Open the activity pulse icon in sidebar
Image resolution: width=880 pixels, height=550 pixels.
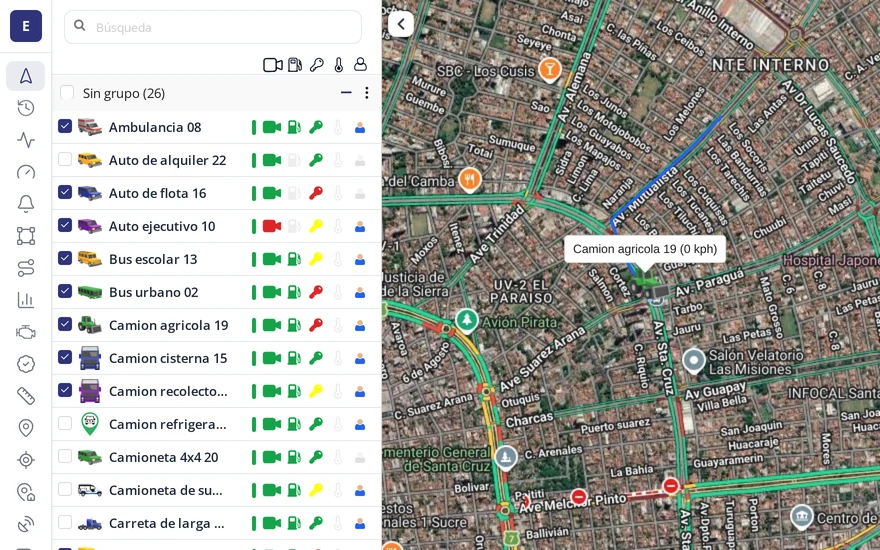(26, 140)
